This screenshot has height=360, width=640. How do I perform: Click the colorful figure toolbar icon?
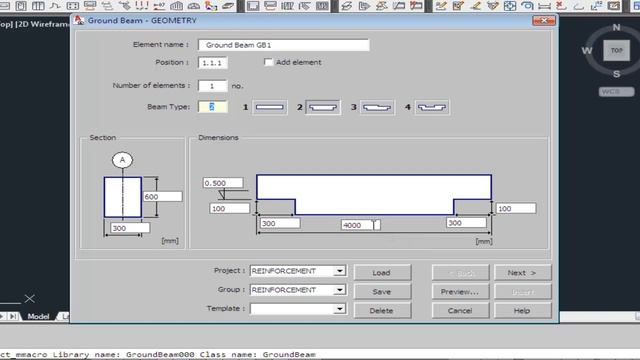(x=211, y=6)
